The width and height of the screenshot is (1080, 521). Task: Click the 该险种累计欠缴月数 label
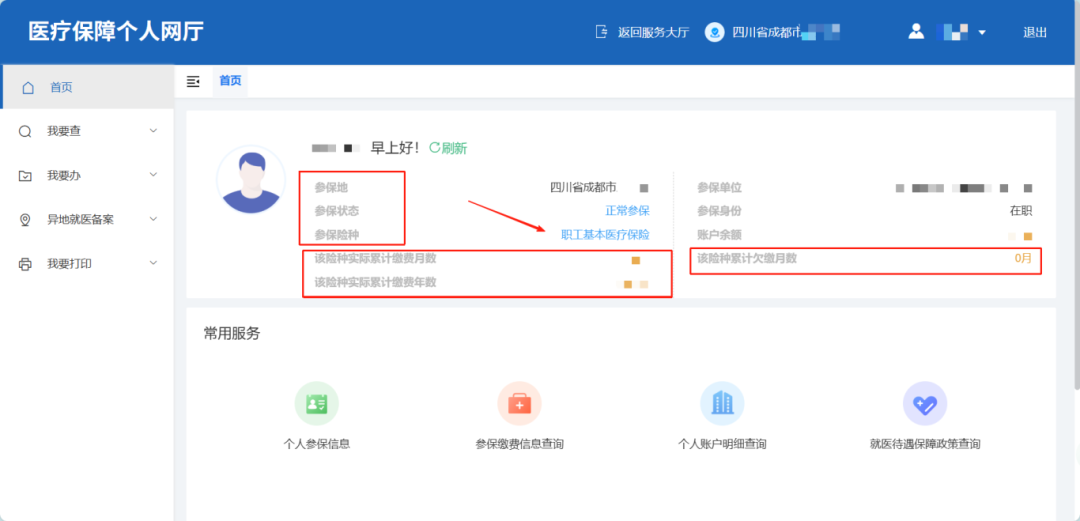point(747,259)
